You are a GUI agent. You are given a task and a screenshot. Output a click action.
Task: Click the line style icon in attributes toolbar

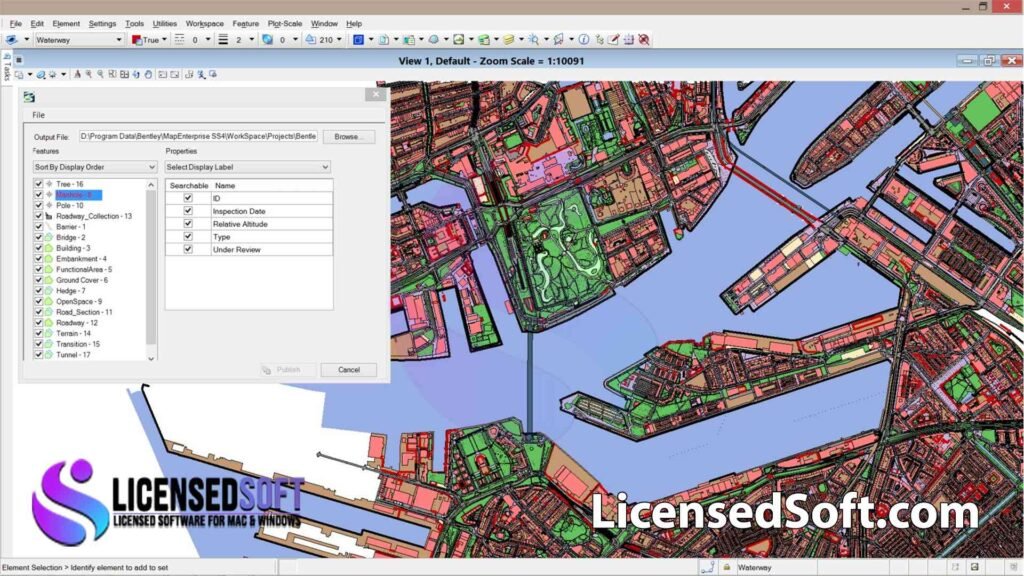pos(180,40)
